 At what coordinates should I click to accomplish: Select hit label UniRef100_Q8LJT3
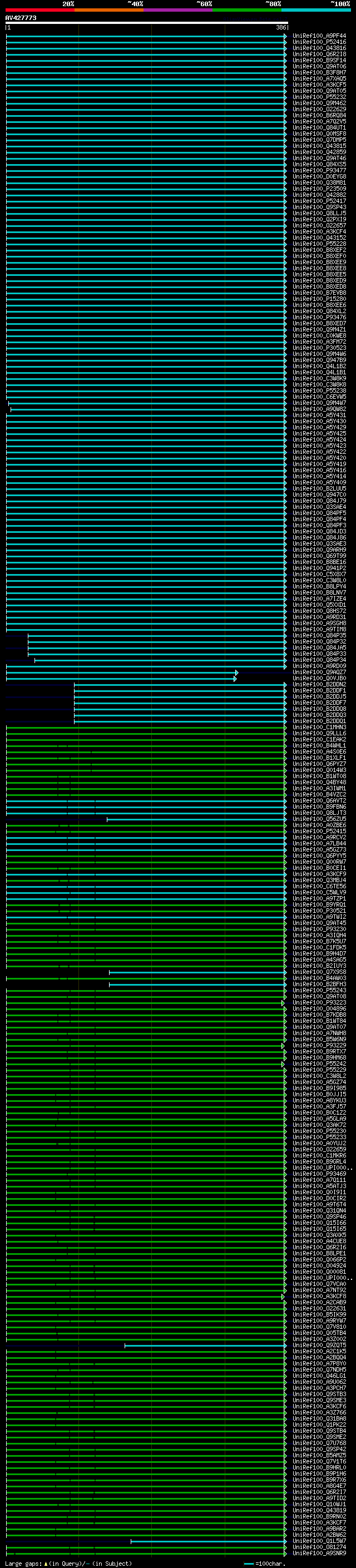[x=319, y=813]
